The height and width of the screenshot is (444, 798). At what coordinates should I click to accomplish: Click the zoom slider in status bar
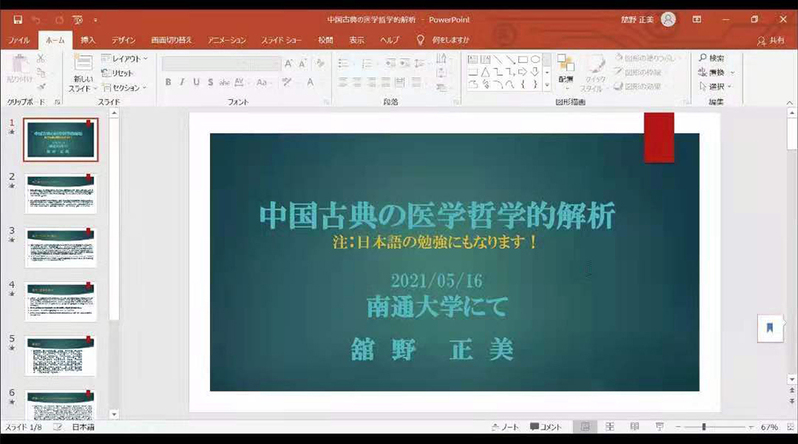tap(703, 427)
